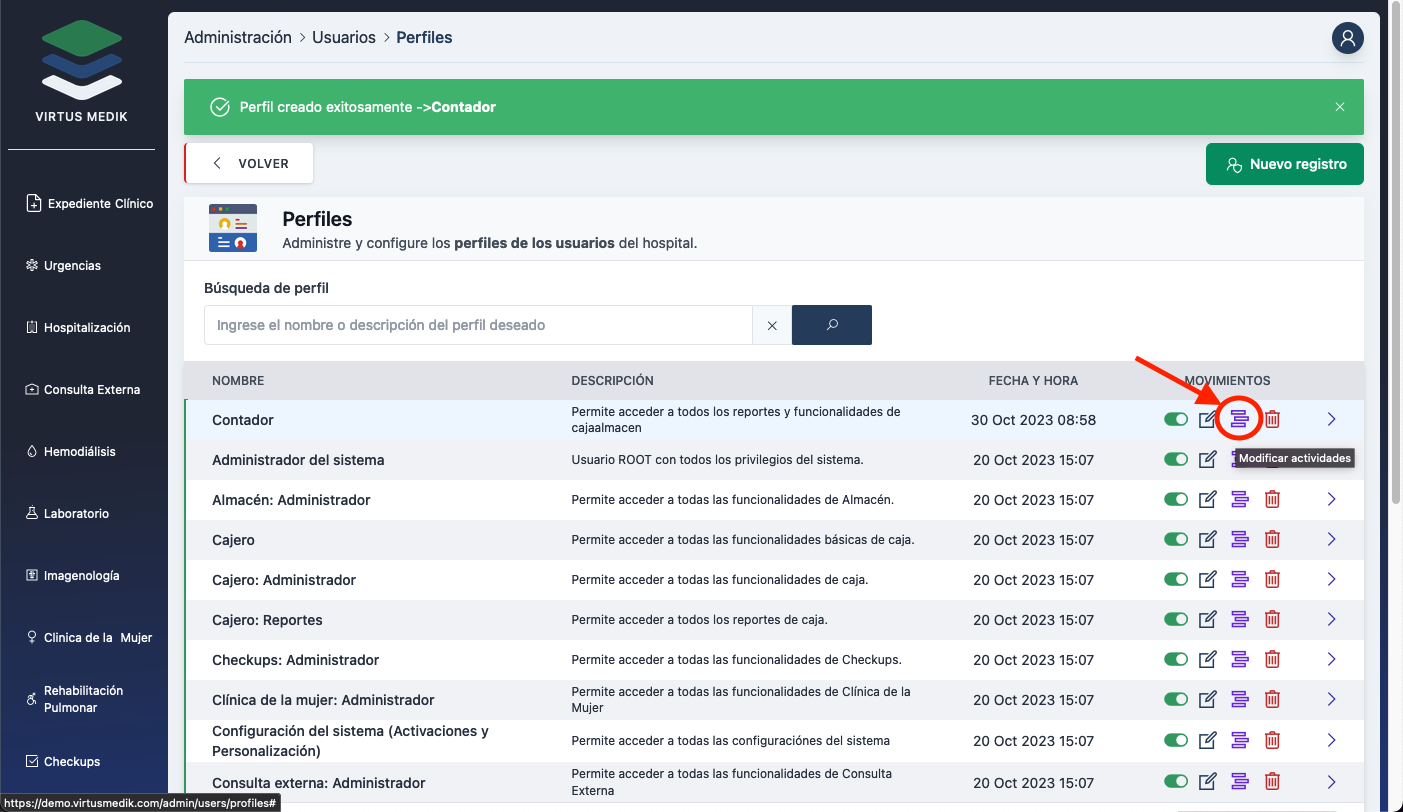Disable the Contador profile toggle
Screen dimensions: 1403x812
coord(1176,420)
